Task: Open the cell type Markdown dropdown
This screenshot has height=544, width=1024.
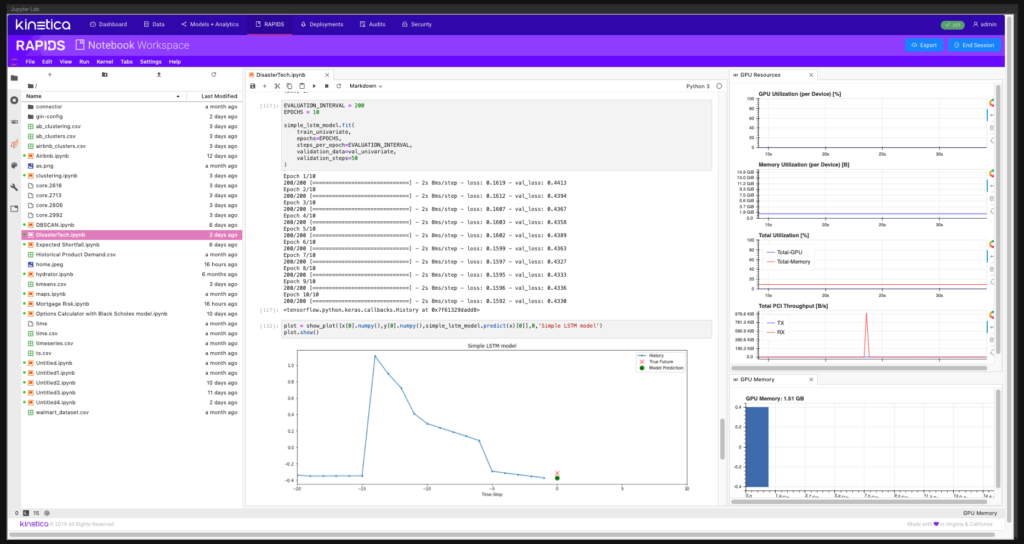Action: pyautogui.click(x=366, y=86)
